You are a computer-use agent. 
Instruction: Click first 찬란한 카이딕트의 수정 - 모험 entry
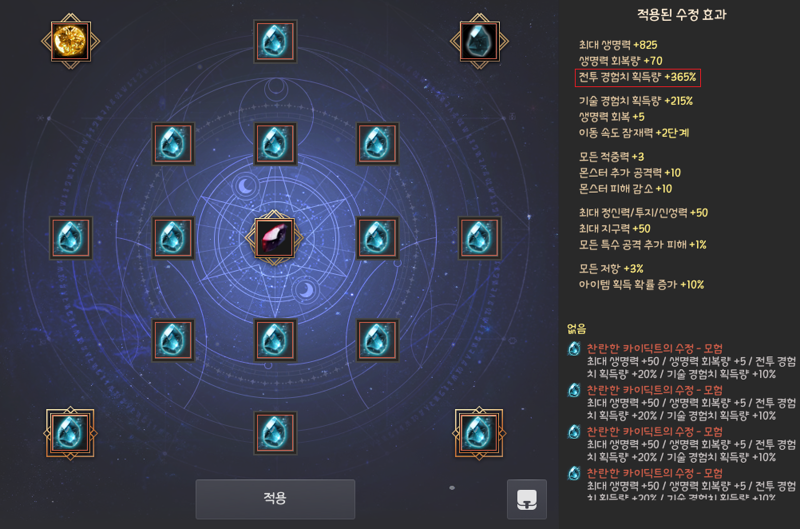click(655, 348)
